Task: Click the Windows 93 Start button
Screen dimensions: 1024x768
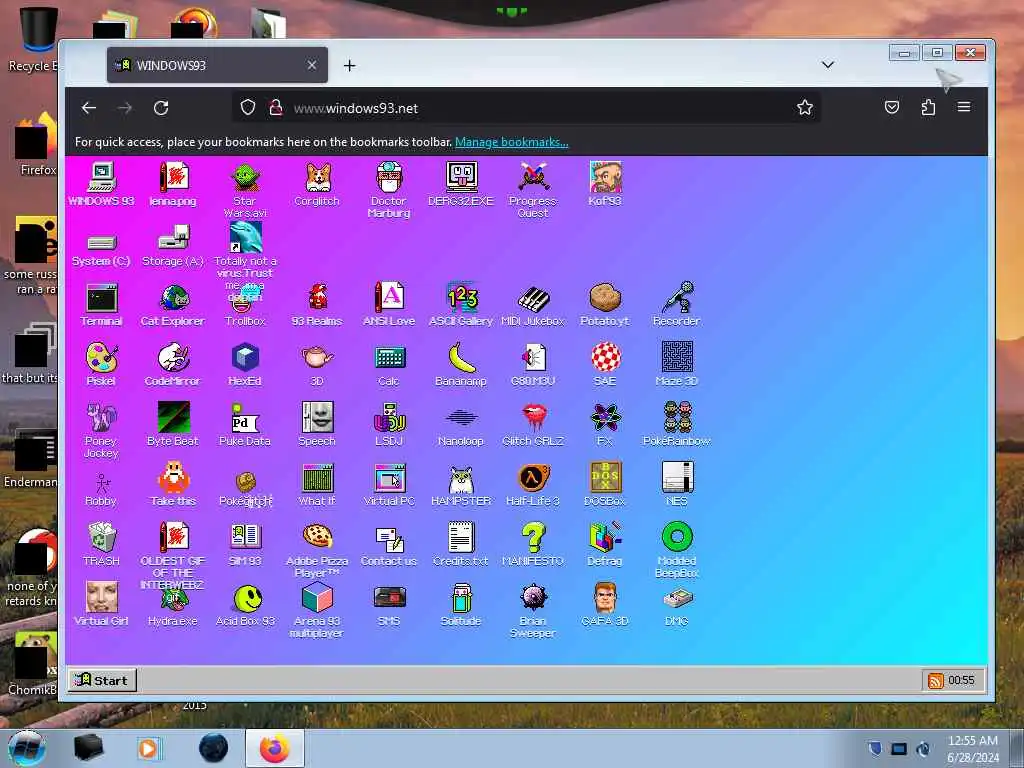Action: pos(102,680)
